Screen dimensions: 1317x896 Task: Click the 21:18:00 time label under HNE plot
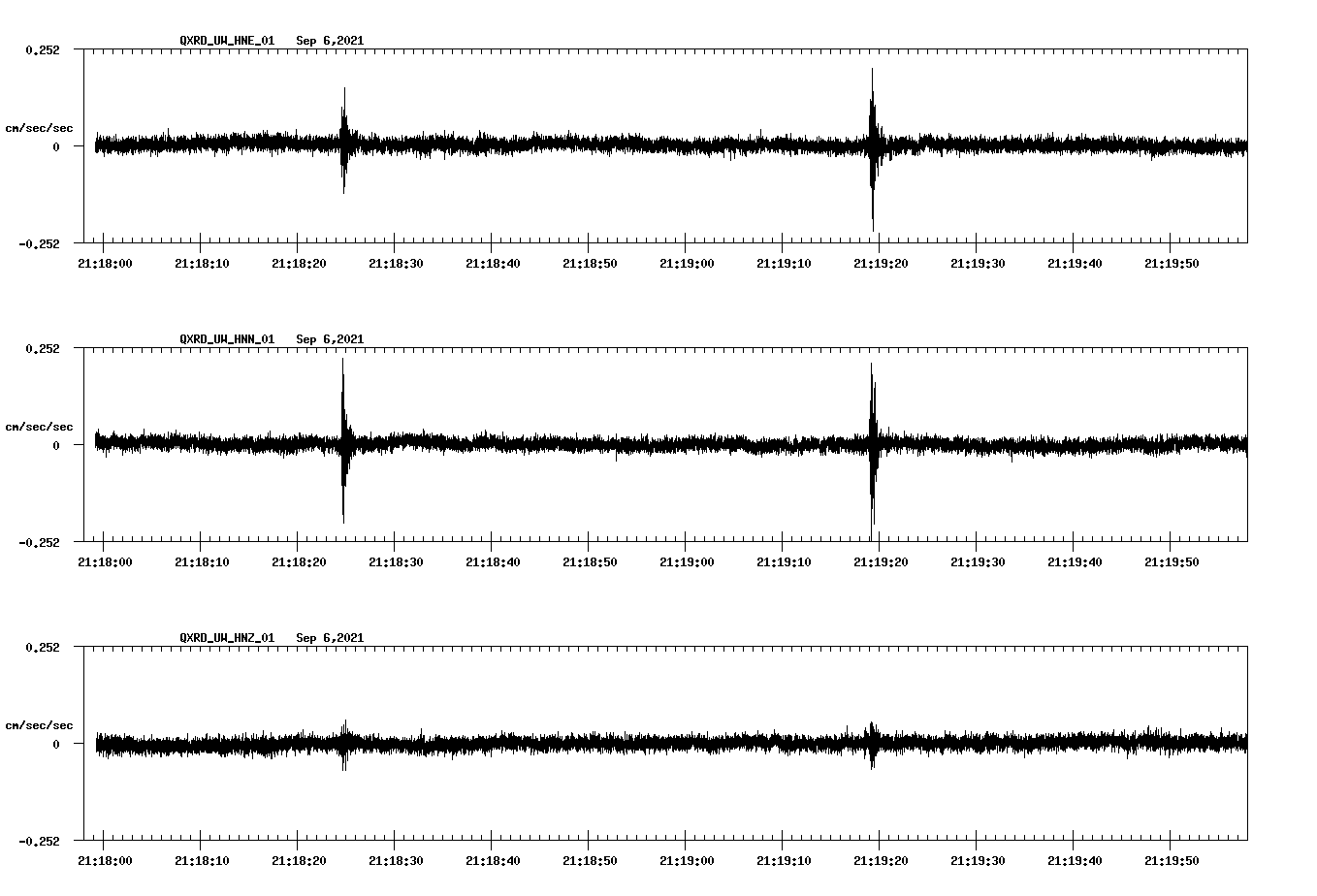click(x=105, y=264)
